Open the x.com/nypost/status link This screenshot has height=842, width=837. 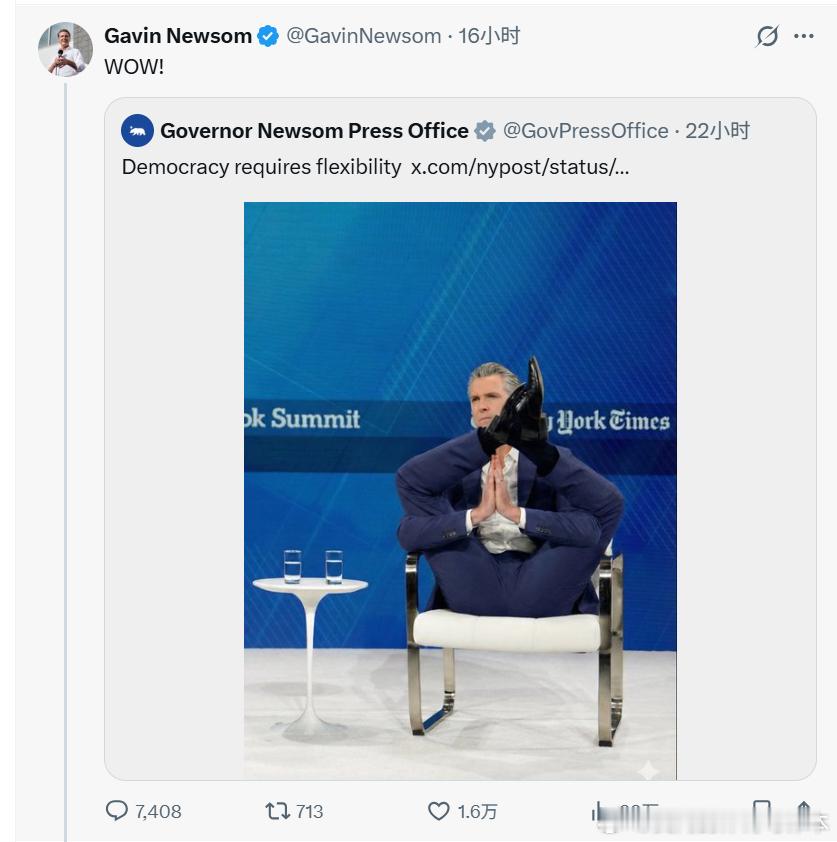pyautogui.click(x=520, y=167)
